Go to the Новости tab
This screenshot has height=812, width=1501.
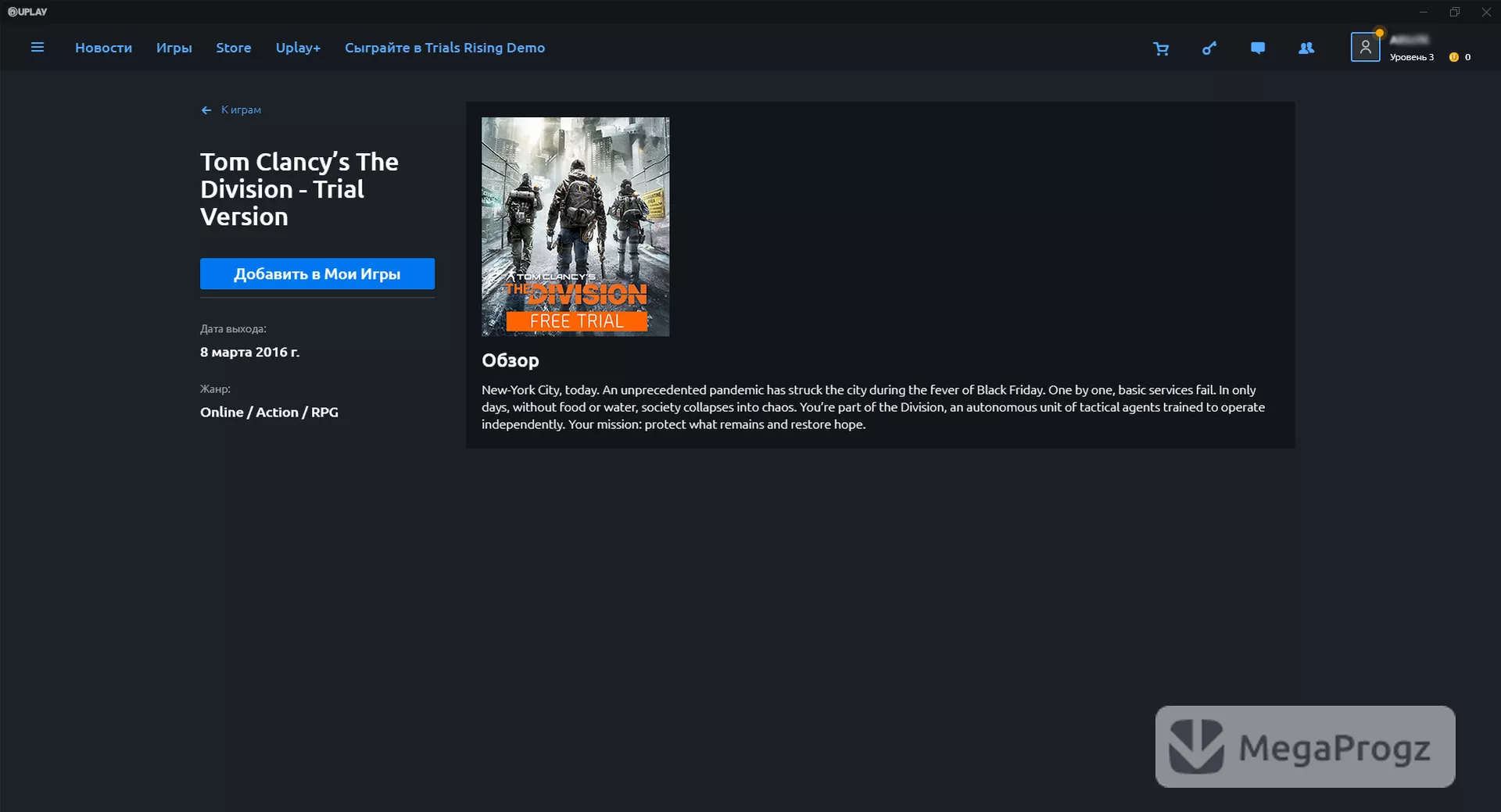click(103, 48)
